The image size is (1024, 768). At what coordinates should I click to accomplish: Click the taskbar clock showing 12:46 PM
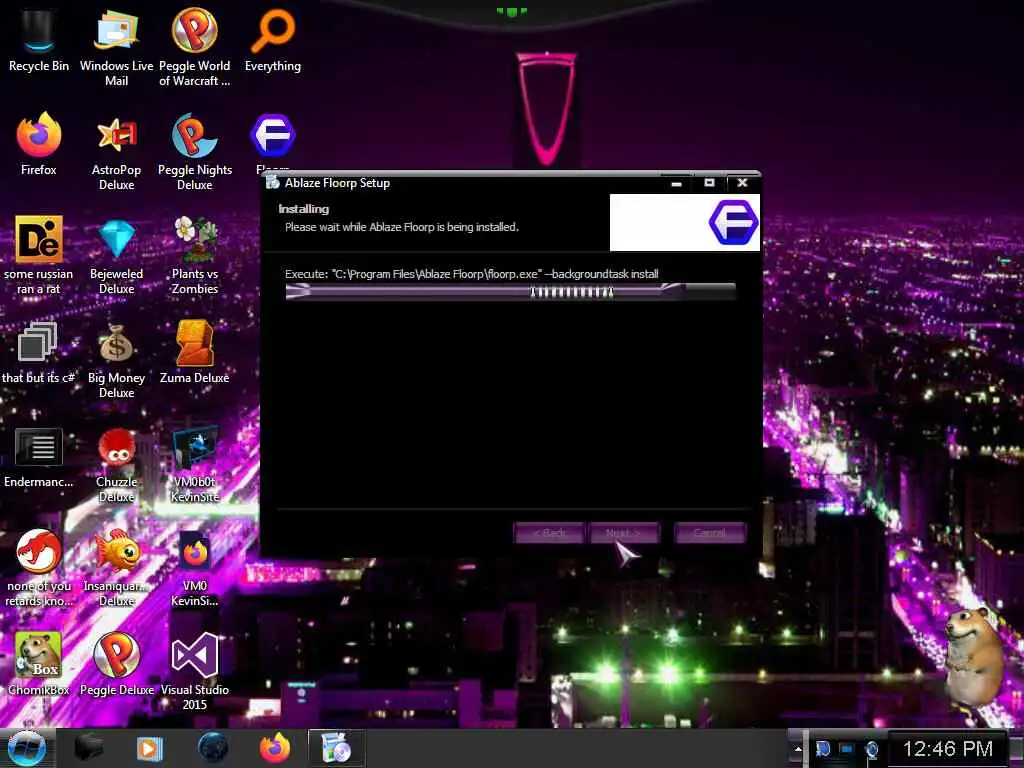948,748
